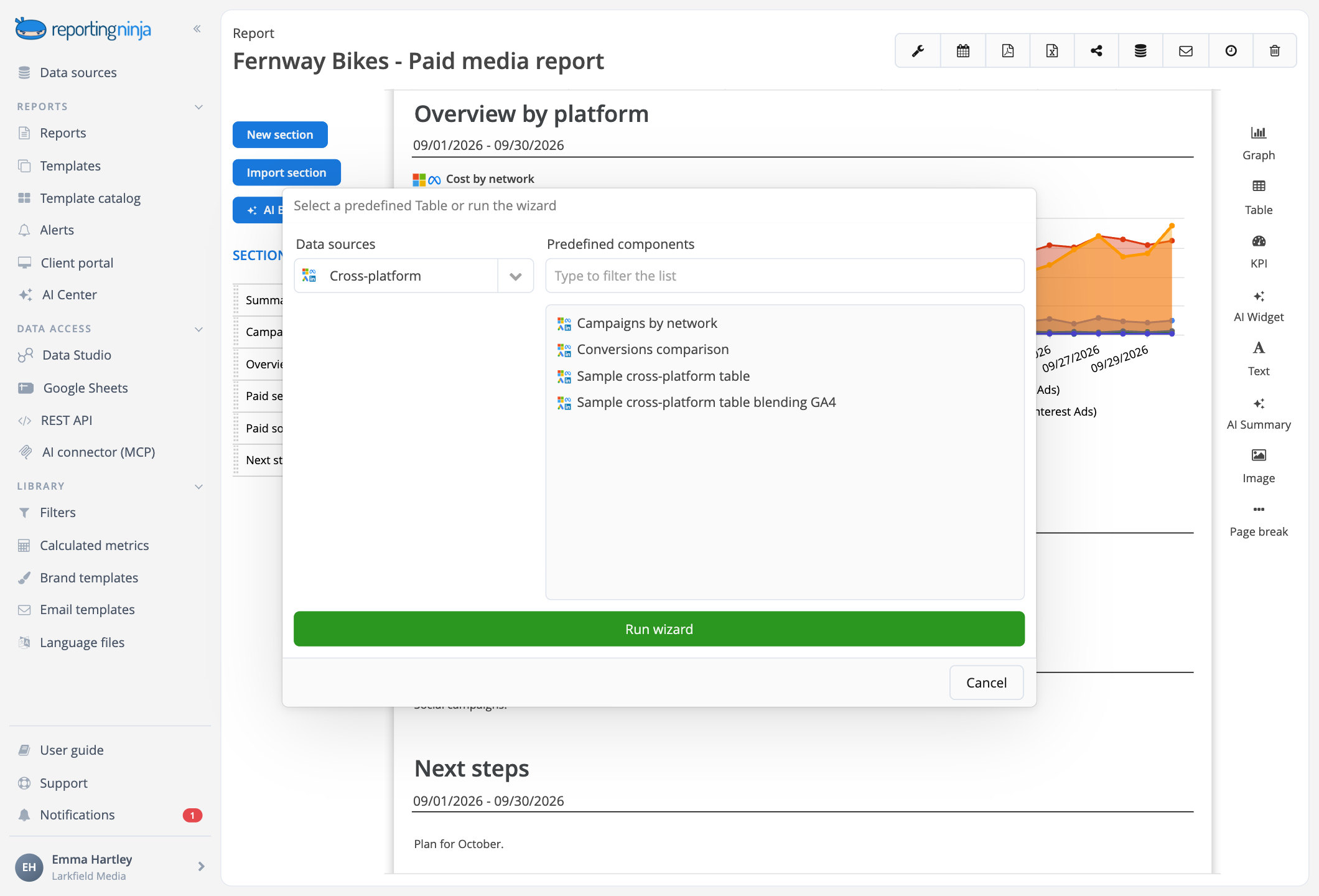Screen dimensions: 1319x896
Task: Open Calculated metrics page
Action: (94, 546)
